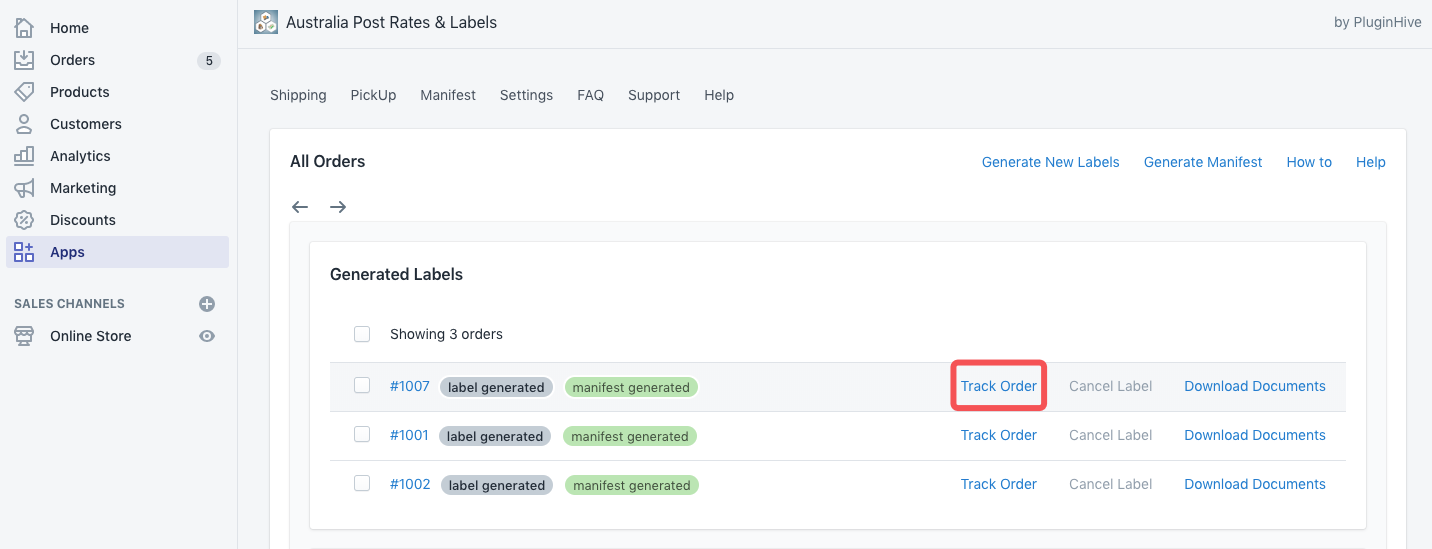Open the PickUp tab

(x=373, y=95)
